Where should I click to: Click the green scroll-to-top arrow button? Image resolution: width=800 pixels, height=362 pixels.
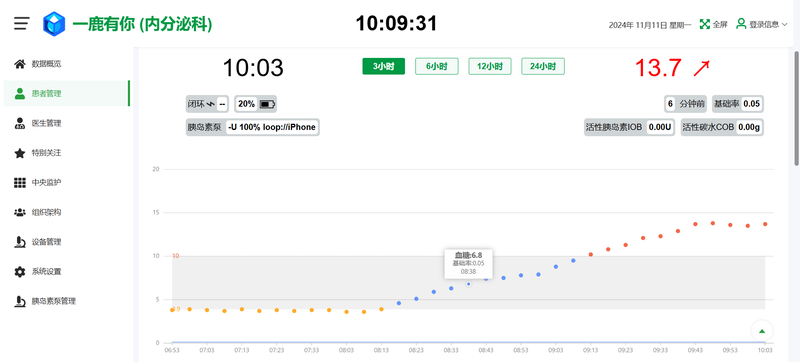point(762,331)
